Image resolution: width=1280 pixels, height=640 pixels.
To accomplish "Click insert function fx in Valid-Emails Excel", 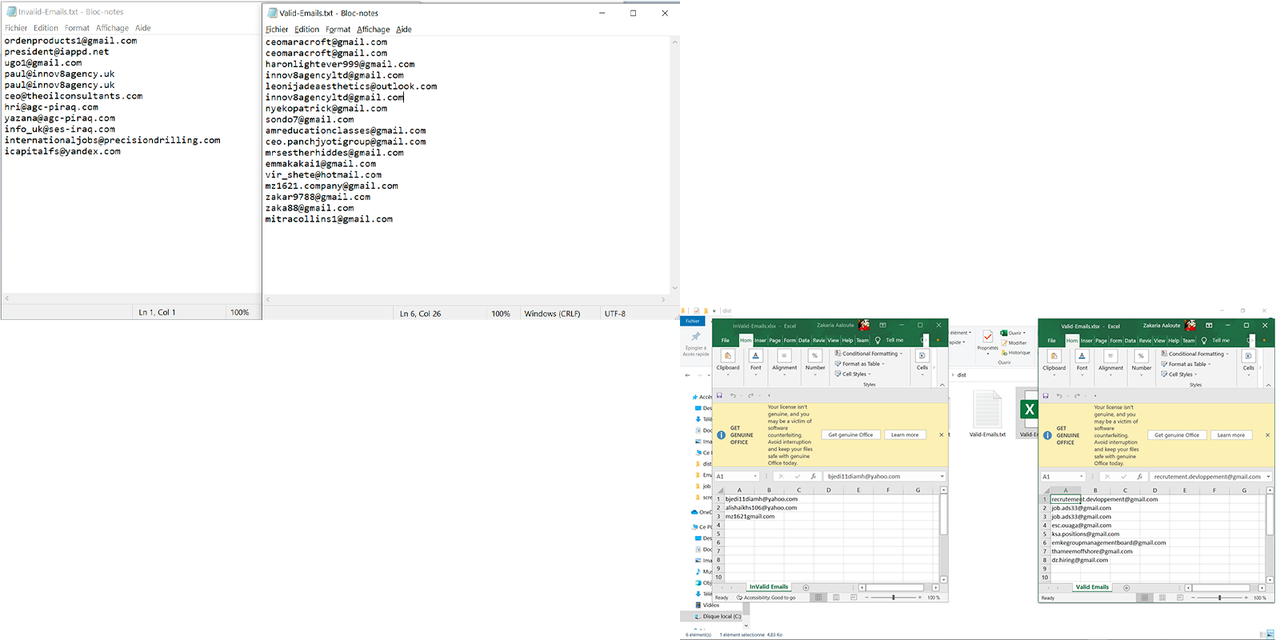I will (x=1140, y=477).
